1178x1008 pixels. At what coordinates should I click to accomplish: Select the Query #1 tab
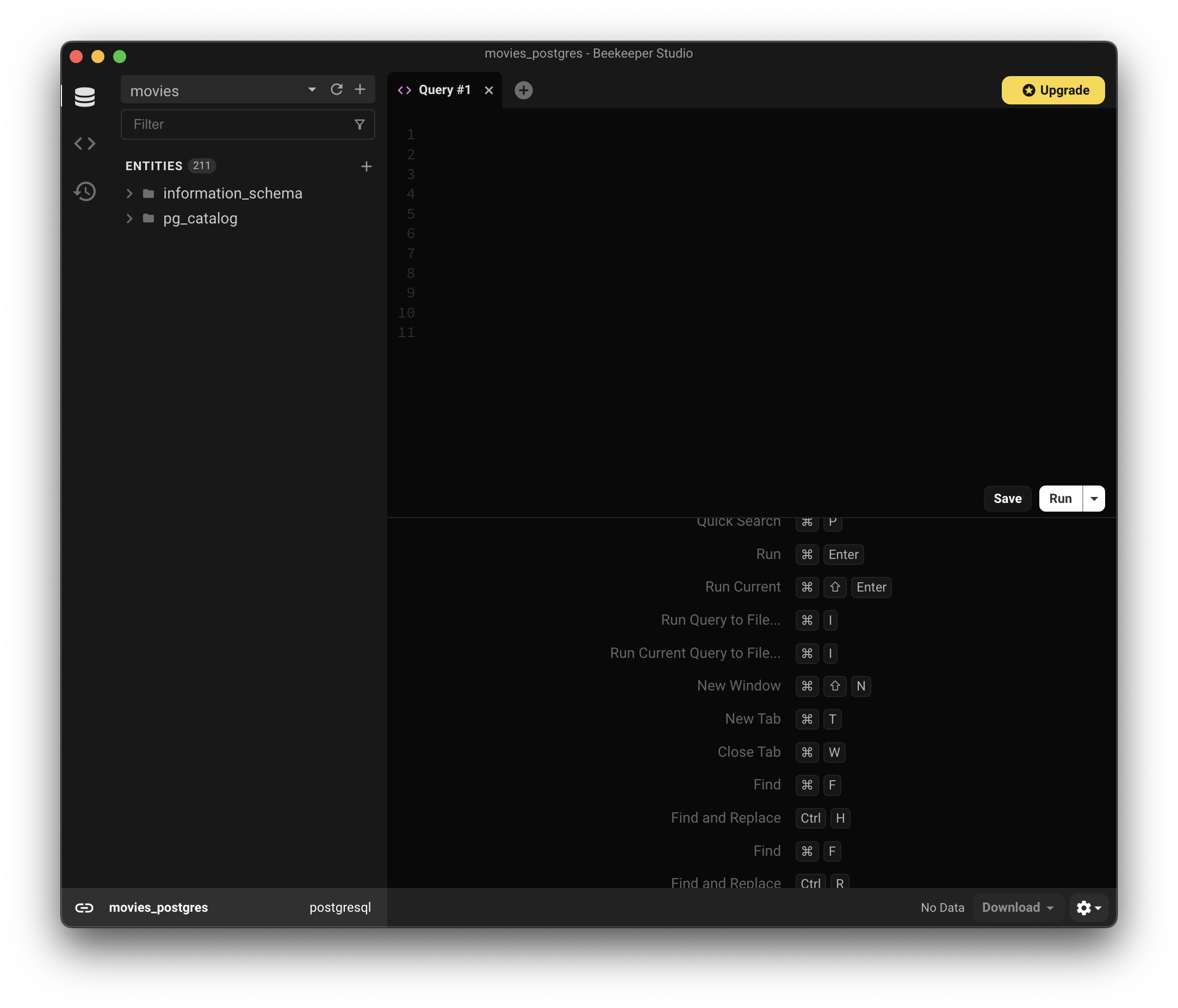point(444,90)
